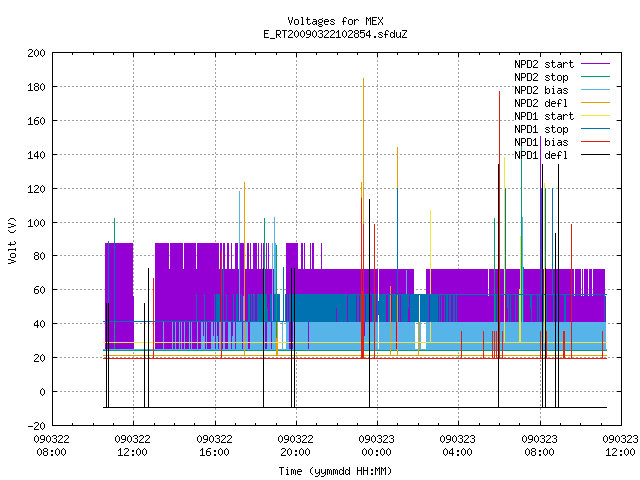This screenshot has width=640, height=480.
Task: Click the y-axis tick value 100
Action: tap(36, 223)
